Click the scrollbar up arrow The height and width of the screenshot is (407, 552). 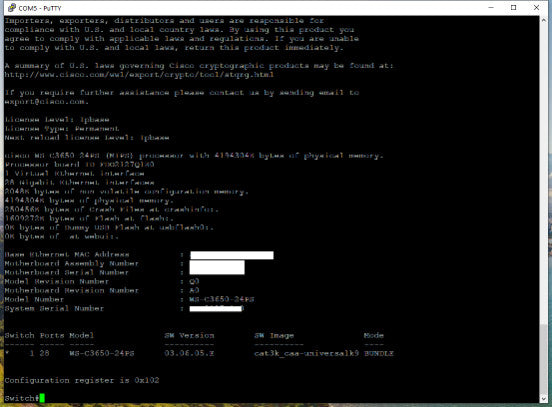pos(544,20)
